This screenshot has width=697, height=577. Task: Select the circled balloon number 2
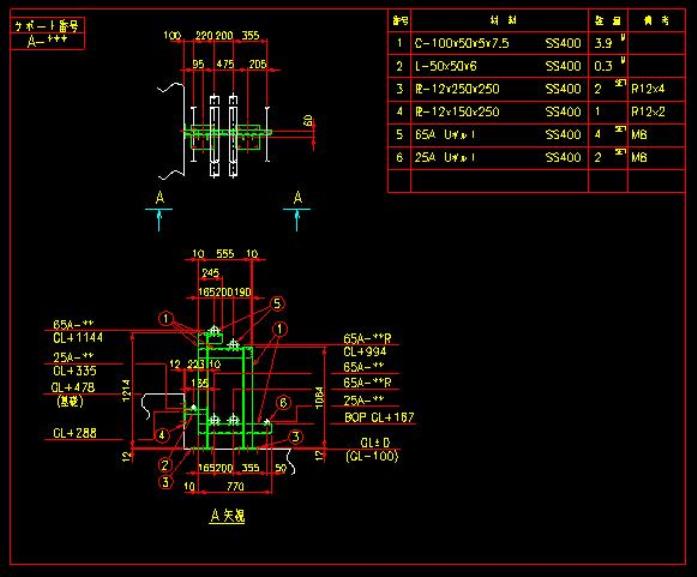pos(162,464)
